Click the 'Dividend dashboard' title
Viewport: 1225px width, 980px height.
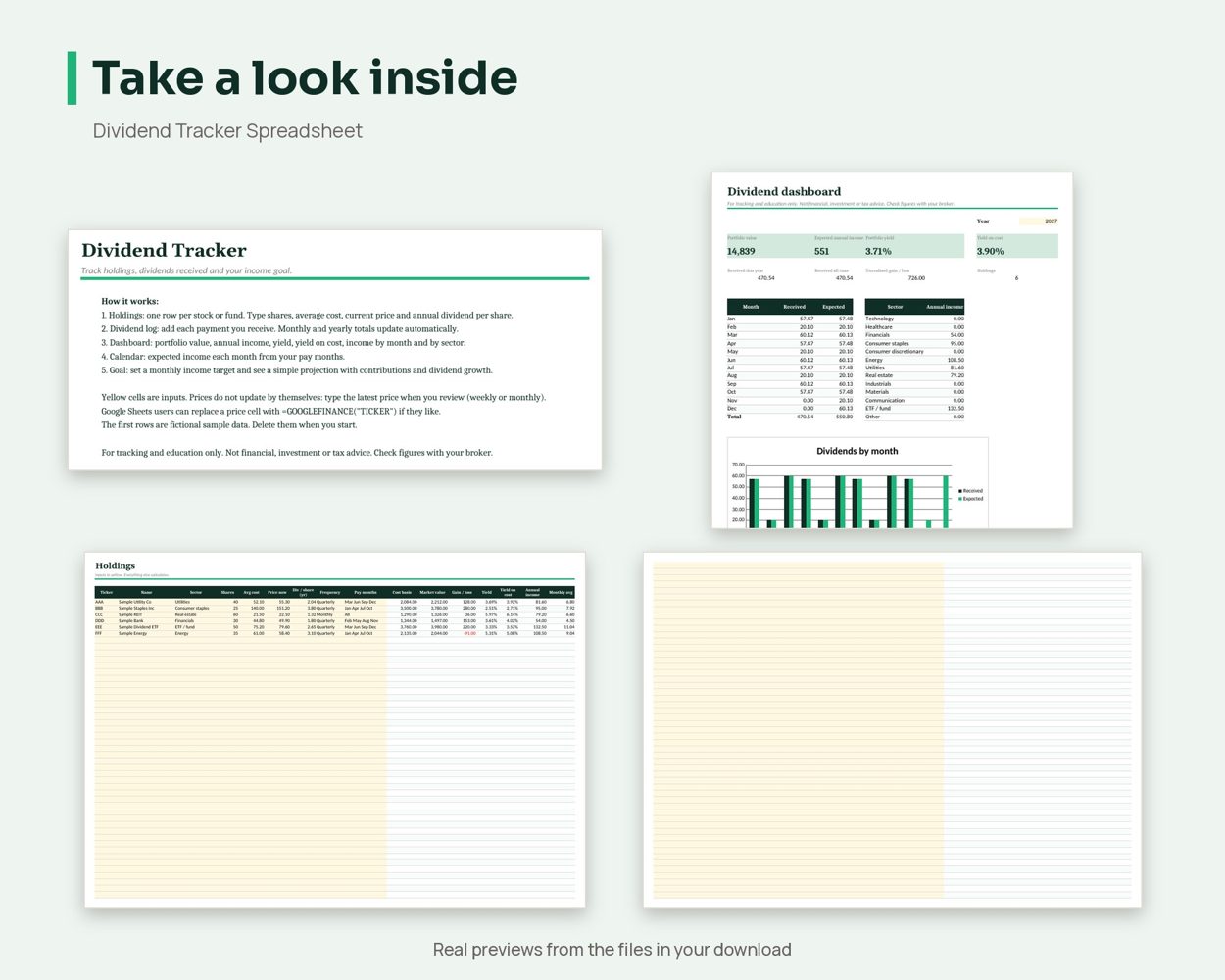click(x=784, y=192)
